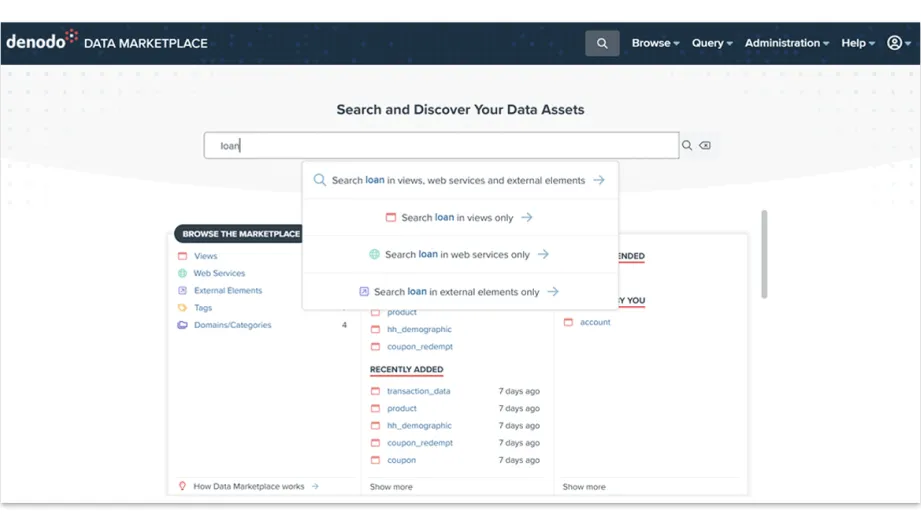Viewport: 921px width, 528px height.
Task: Open product in Recently Added
Action: [402, 408]
